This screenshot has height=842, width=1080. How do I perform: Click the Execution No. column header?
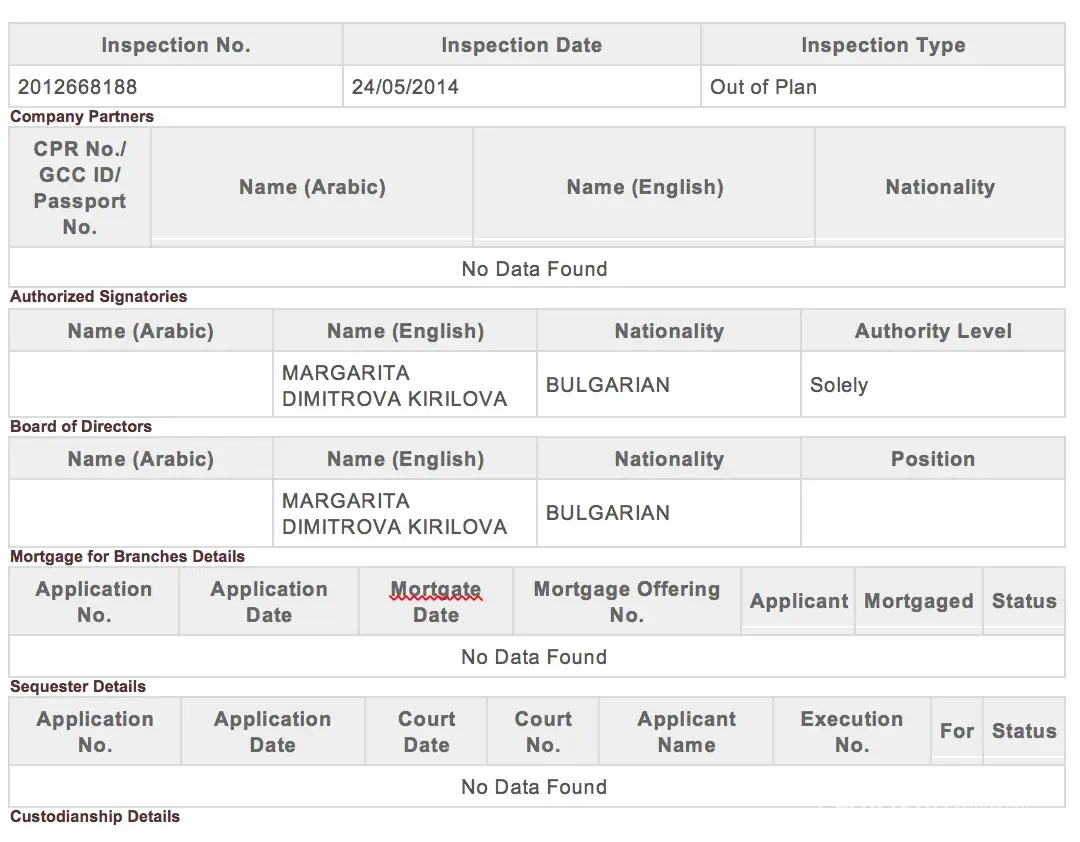(852, 732)
